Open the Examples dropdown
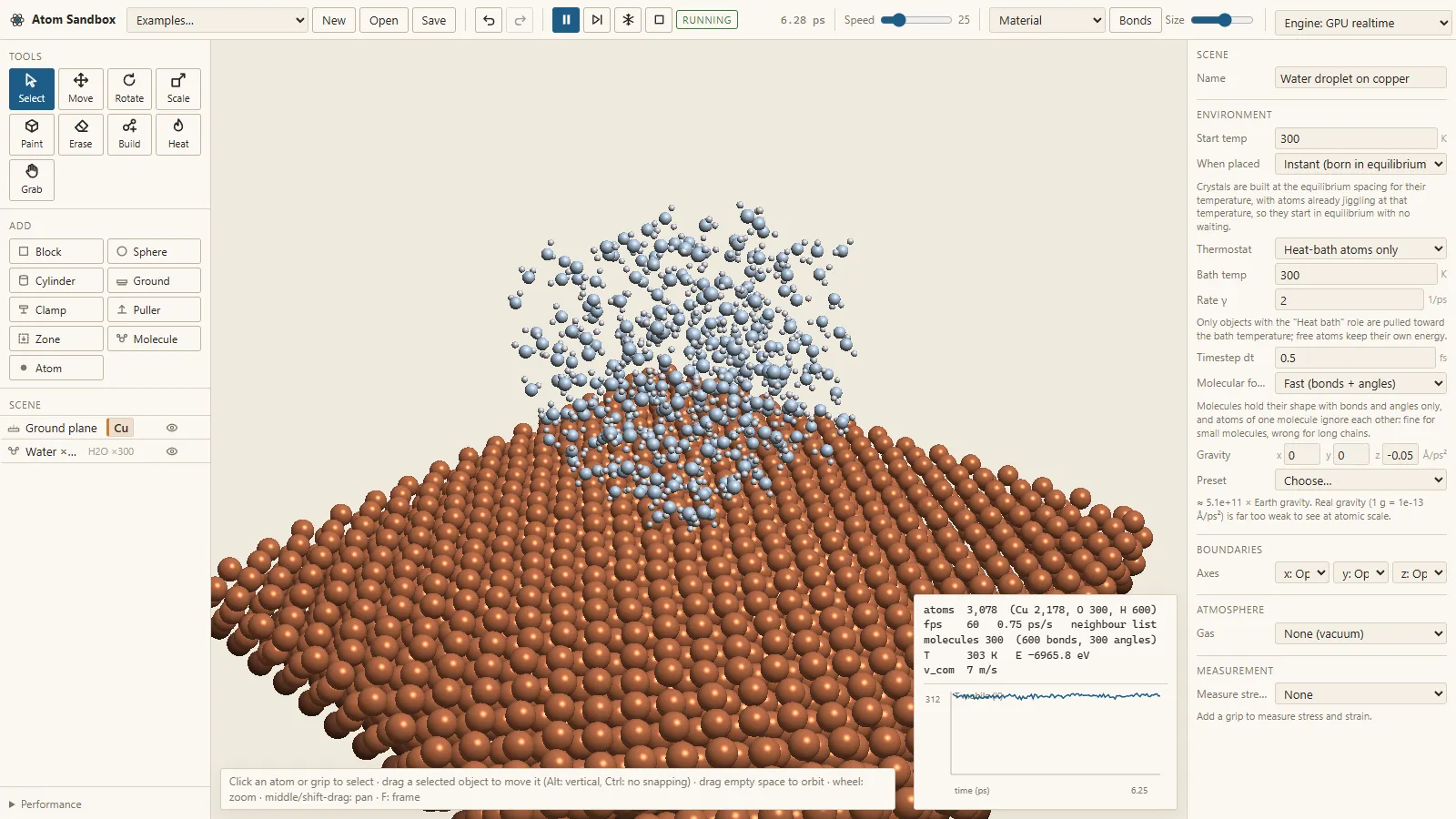 click(x=217, y=20)
